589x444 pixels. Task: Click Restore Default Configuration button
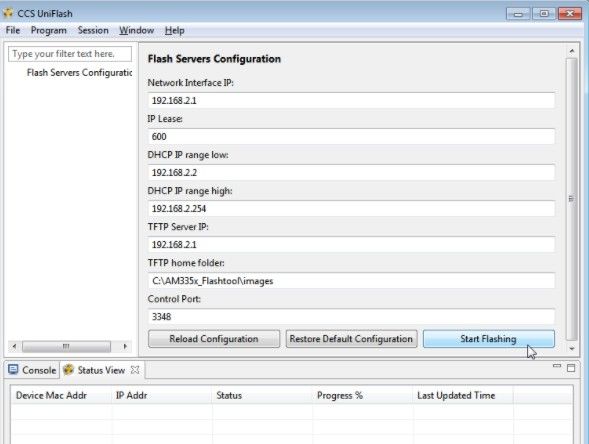point(351,339)
